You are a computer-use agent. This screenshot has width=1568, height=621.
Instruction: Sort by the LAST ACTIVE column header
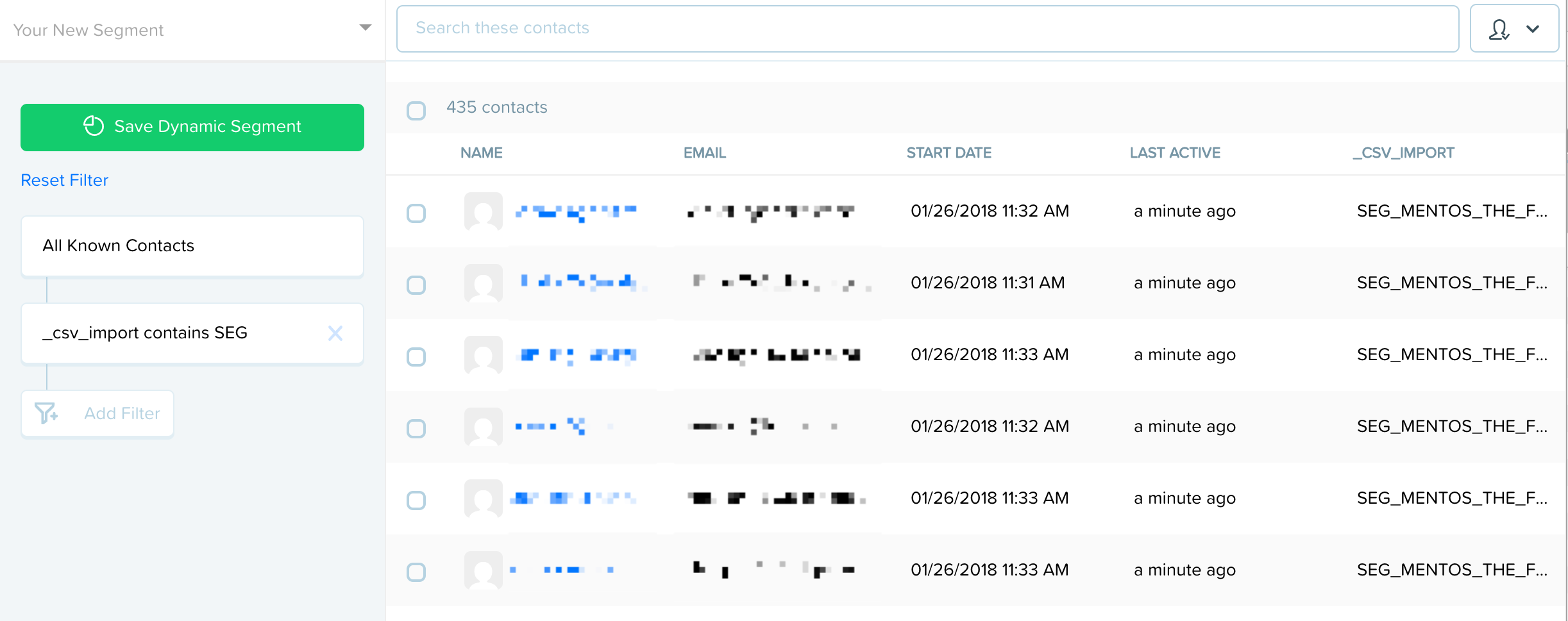tap(1175, 153)
